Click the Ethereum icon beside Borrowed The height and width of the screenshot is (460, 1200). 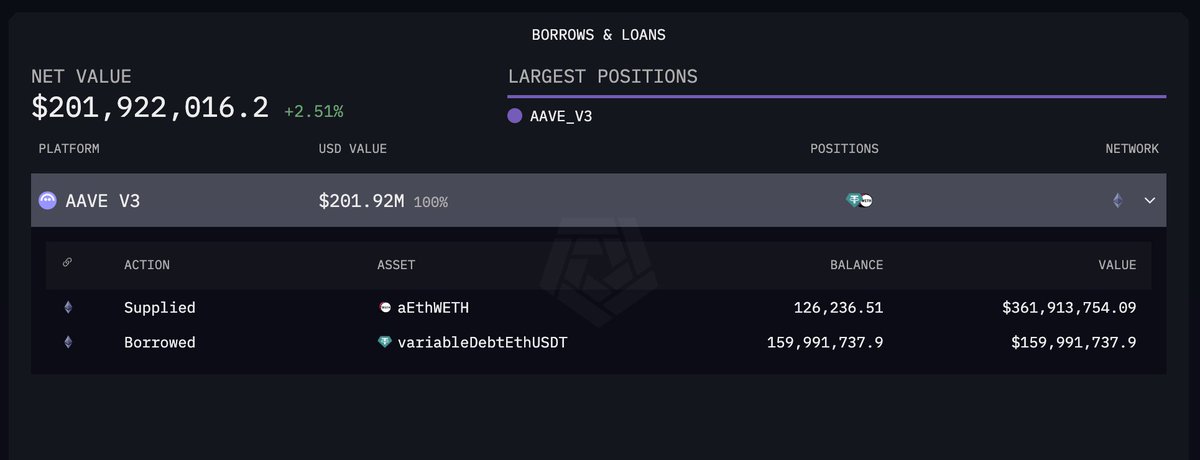point(68,343)
